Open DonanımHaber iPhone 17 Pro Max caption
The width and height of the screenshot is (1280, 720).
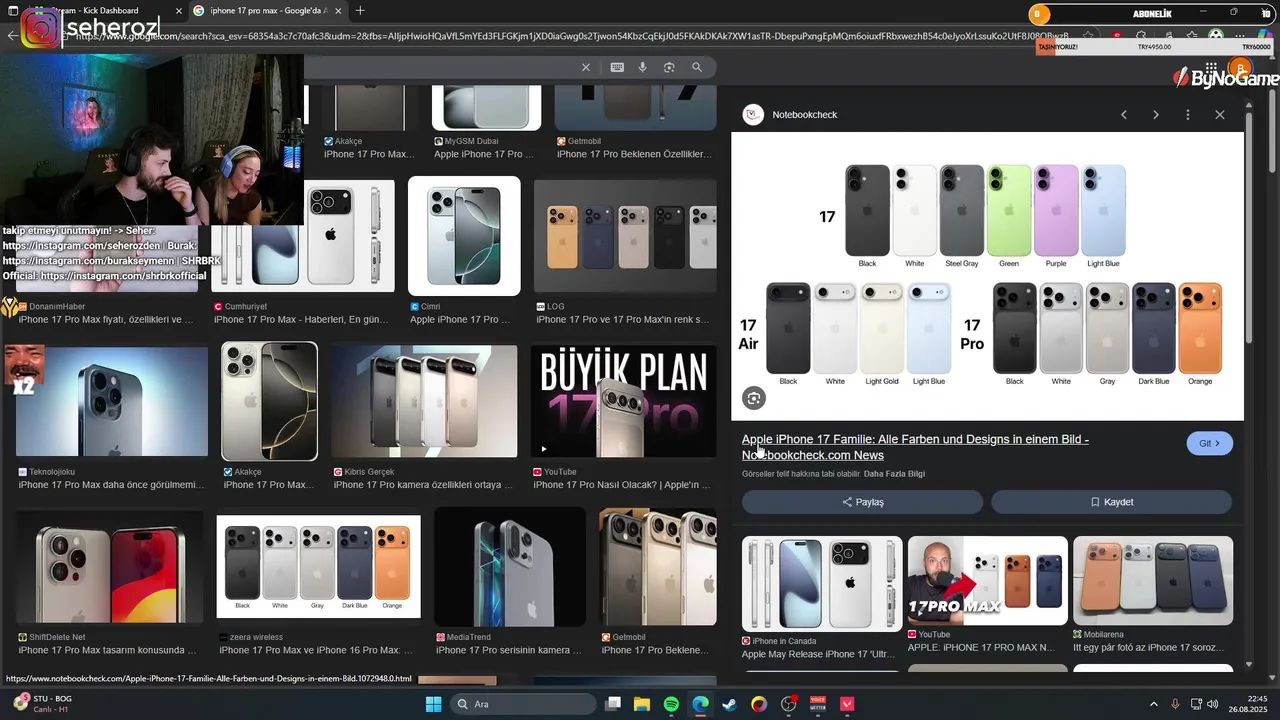106,320
